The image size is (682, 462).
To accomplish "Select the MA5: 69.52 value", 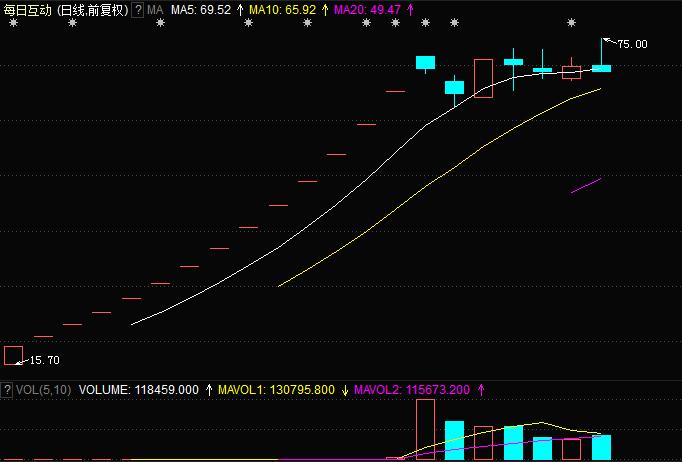I will 201,10.
